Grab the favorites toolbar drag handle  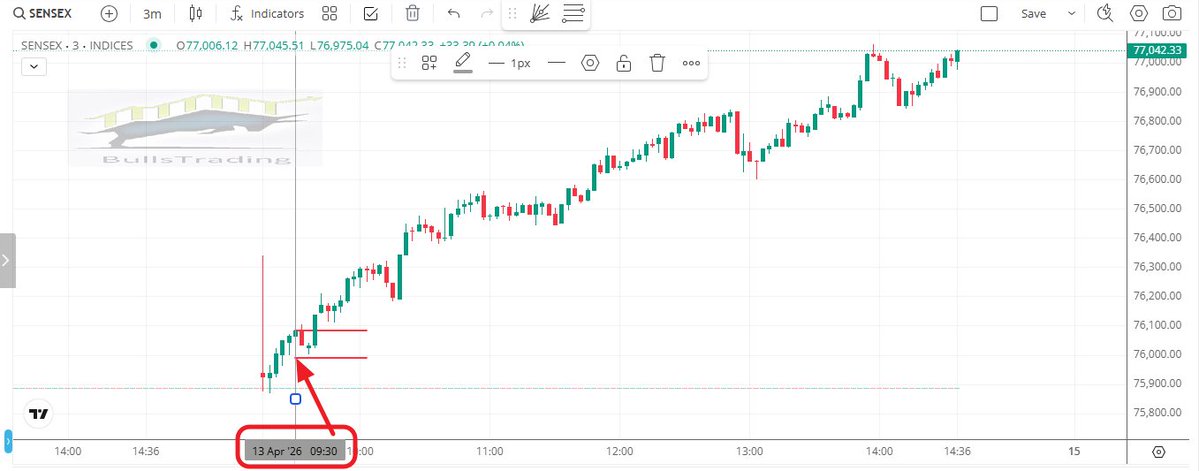pyautogui.click(x=512, y=13)
